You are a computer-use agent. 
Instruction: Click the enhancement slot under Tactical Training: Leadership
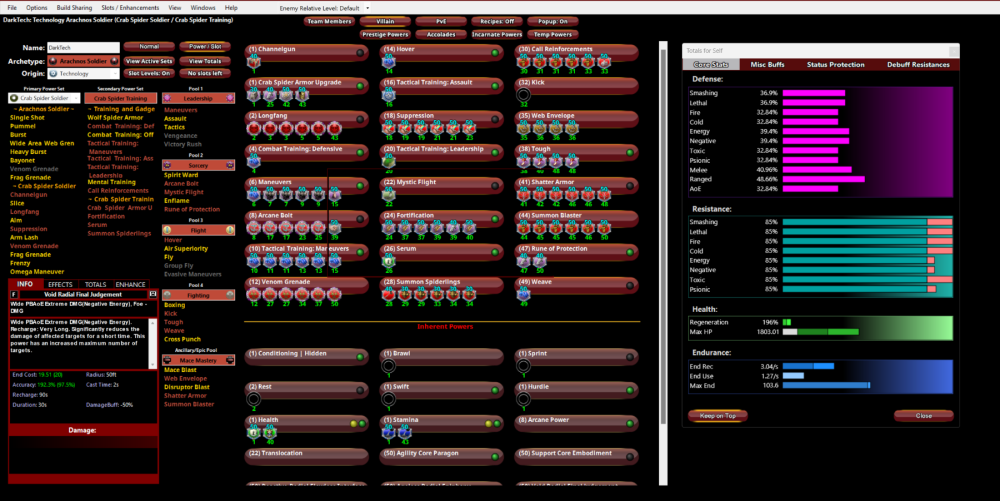tap(388, 162)
